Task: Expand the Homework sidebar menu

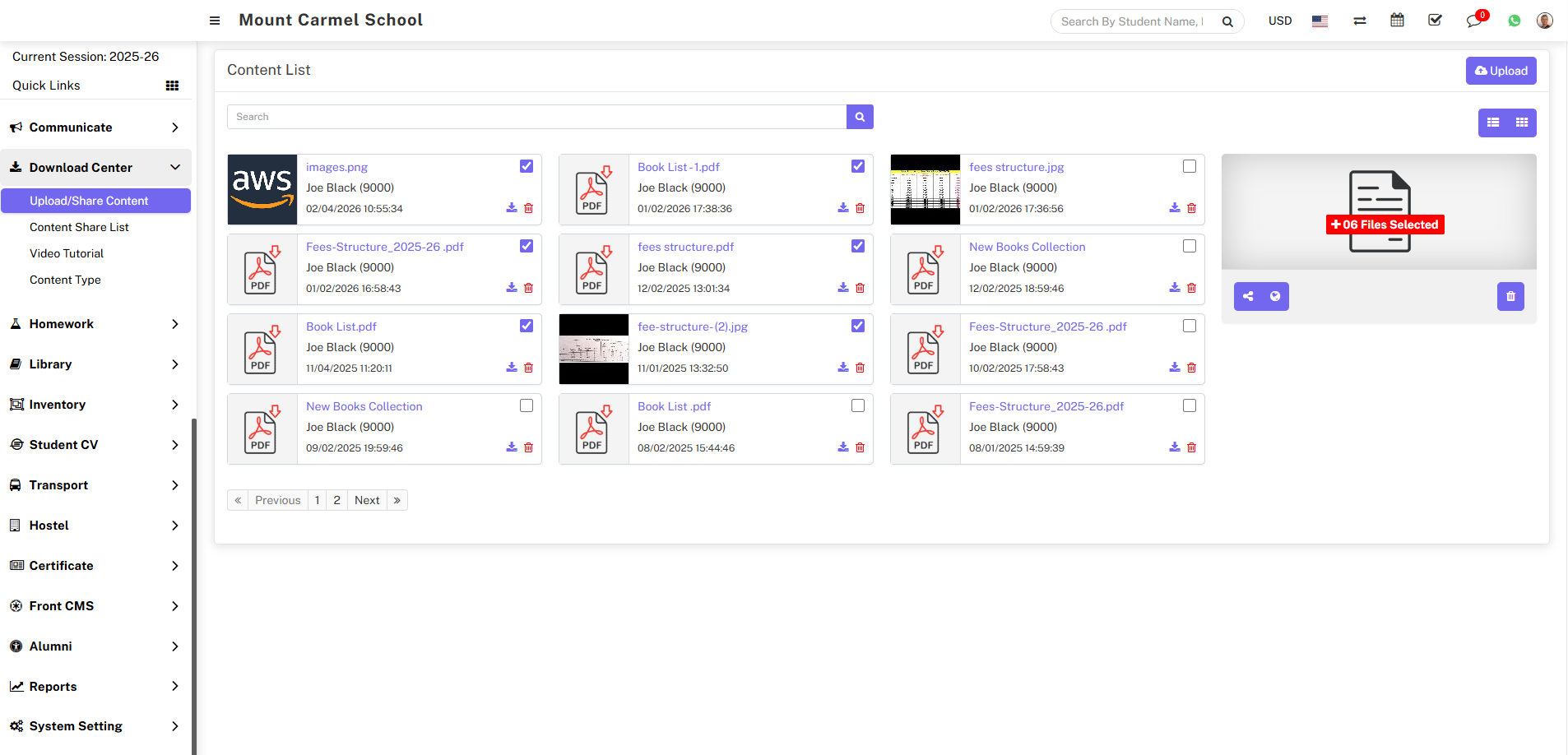Action: click(95, 324)
